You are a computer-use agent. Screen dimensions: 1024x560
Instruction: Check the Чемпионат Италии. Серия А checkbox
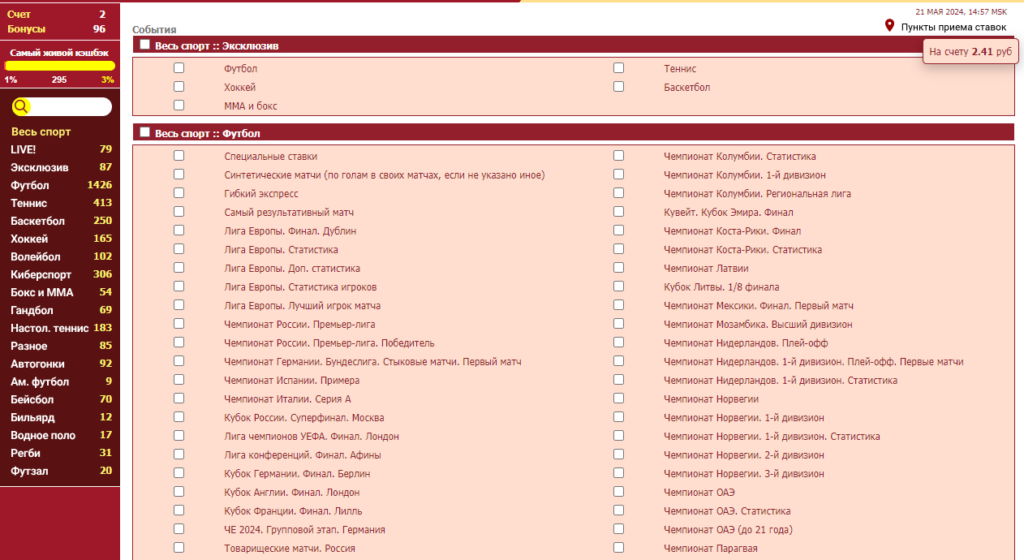click(179, 398)
